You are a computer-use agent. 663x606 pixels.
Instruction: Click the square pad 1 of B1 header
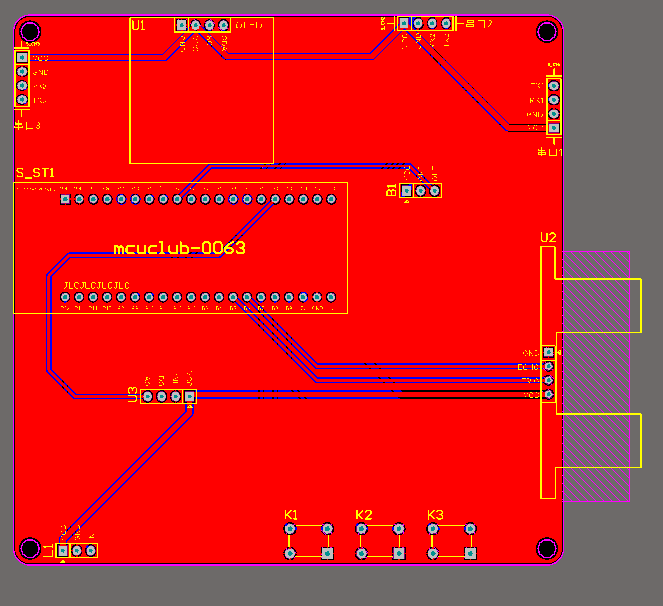tap(406, 191)
